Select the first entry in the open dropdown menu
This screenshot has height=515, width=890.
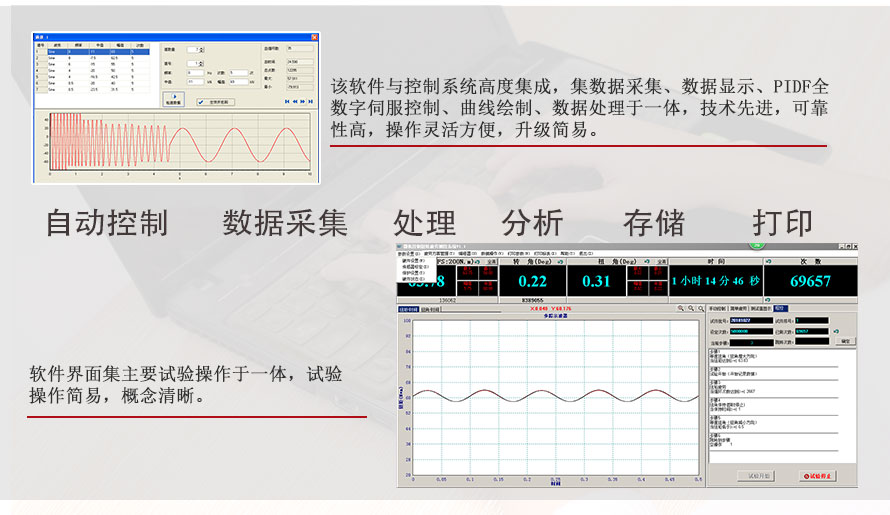(412, 261)
